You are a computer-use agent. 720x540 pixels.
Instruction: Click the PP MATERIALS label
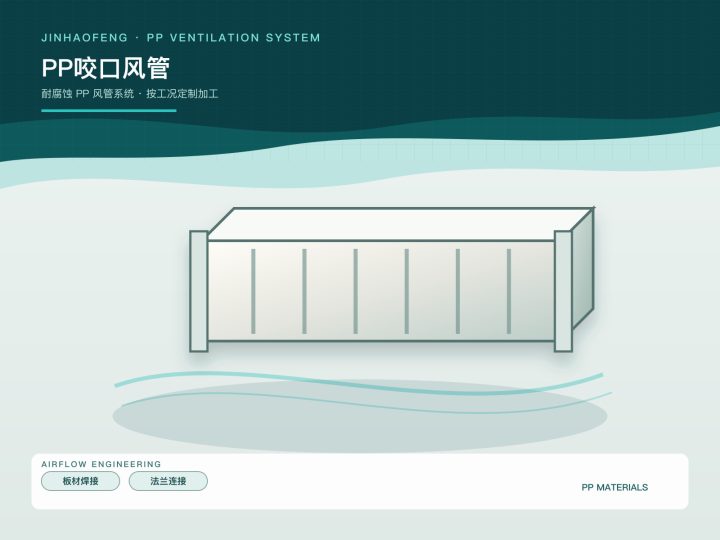614,487
